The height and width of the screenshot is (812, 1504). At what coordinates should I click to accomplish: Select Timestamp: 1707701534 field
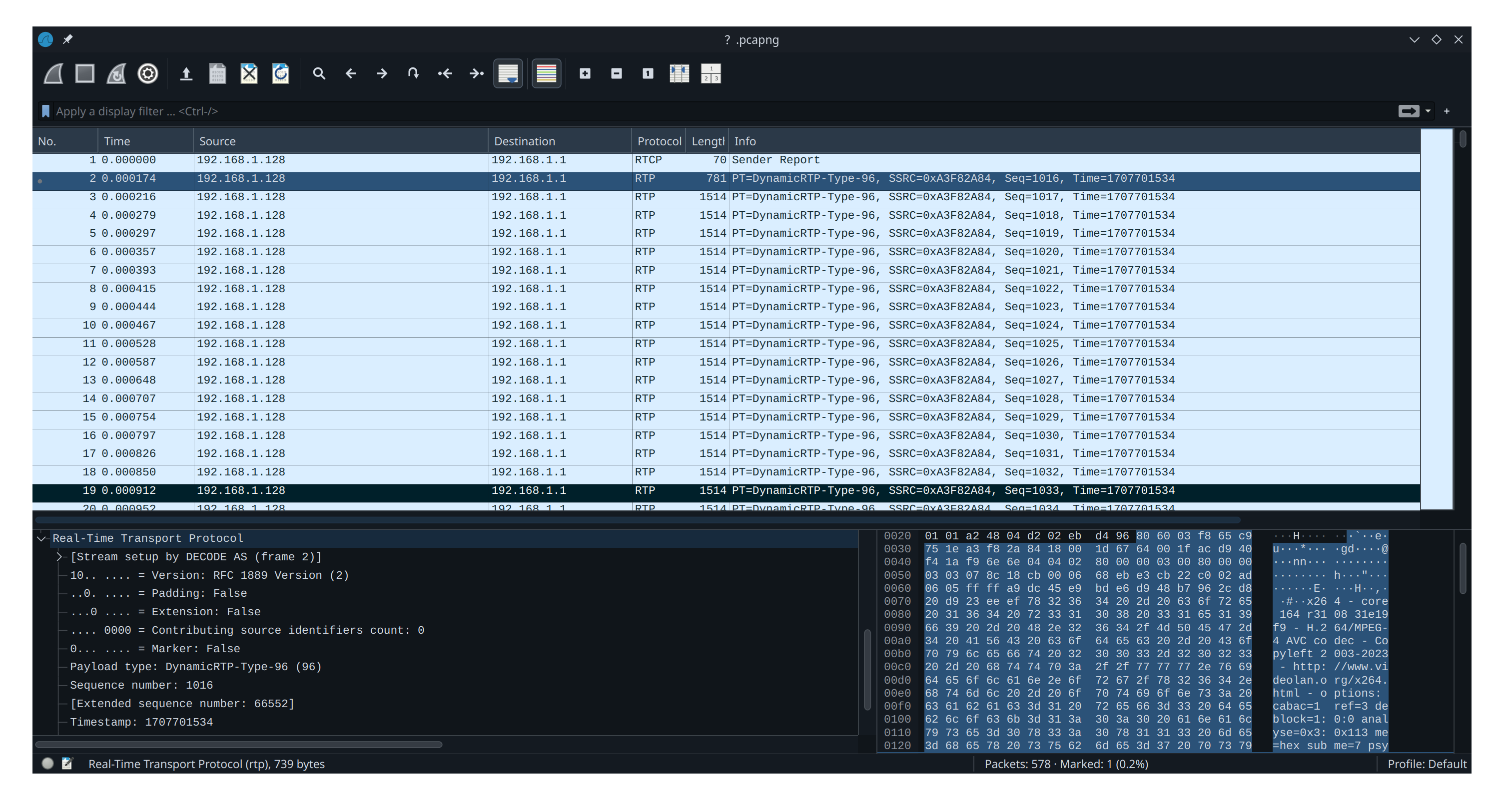(141, 722)
